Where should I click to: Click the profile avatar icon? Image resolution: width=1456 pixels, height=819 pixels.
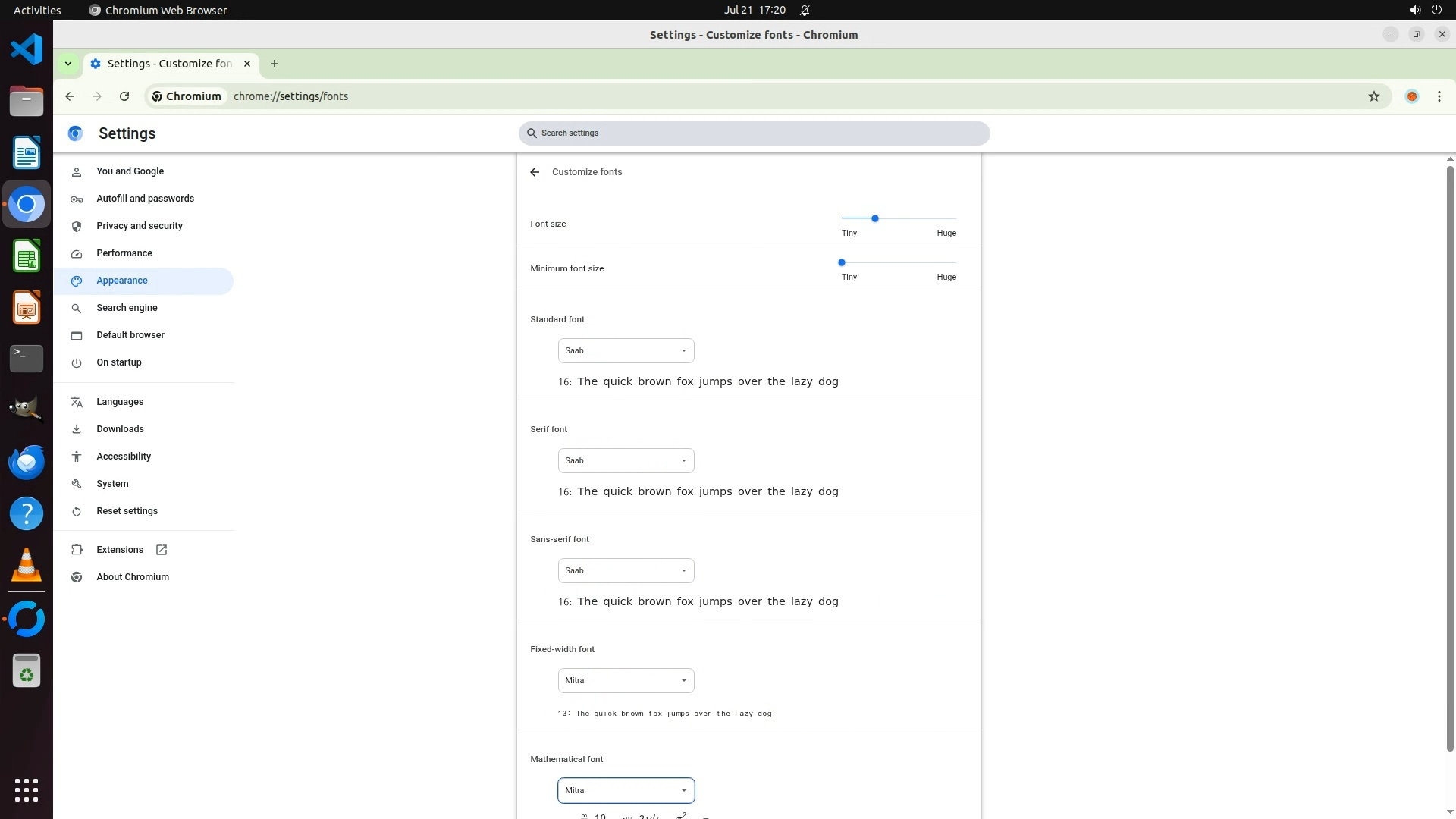pos(1411,96)
